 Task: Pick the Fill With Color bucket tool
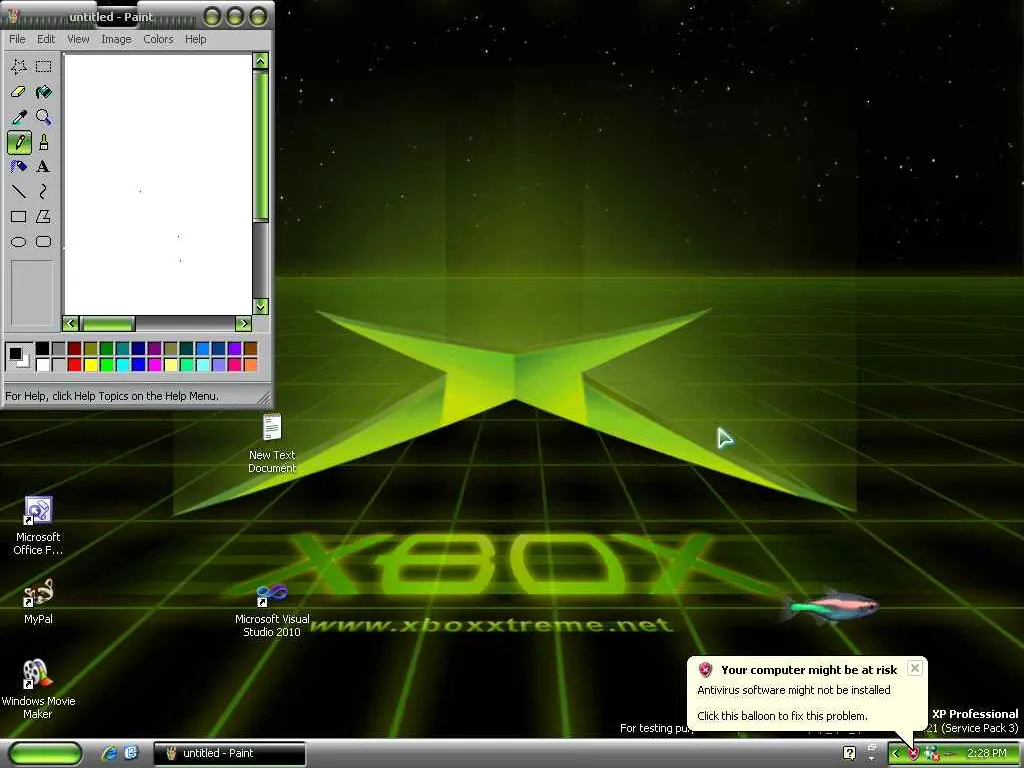pyautogui.click(x=44, y=91)
